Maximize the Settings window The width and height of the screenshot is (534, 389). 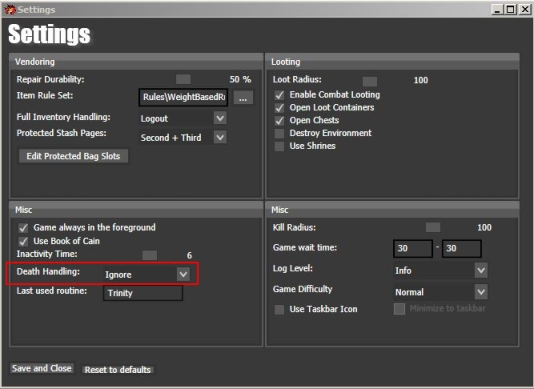[x=511, y=10]
